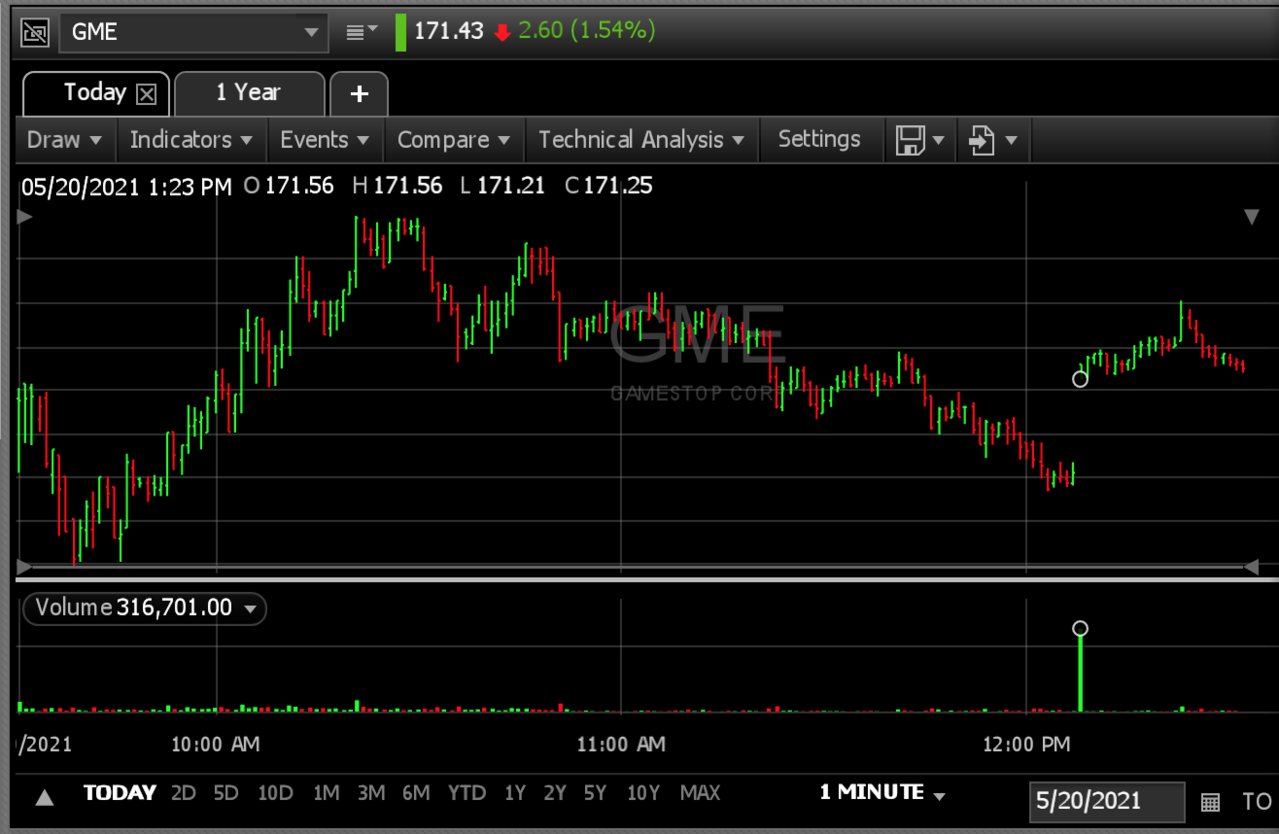
Task: Click the up triangle left of TODAY
Action: 45,797
